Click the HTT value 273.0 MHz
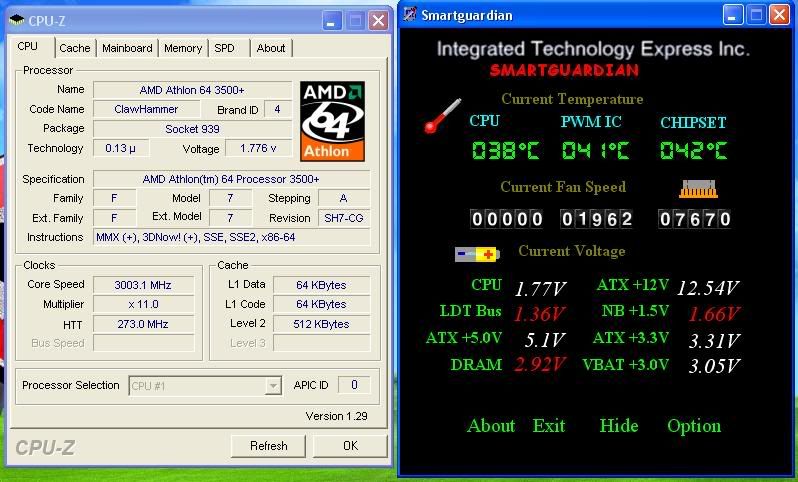Viewport: 798px width, 482px height. coord(143,324)
